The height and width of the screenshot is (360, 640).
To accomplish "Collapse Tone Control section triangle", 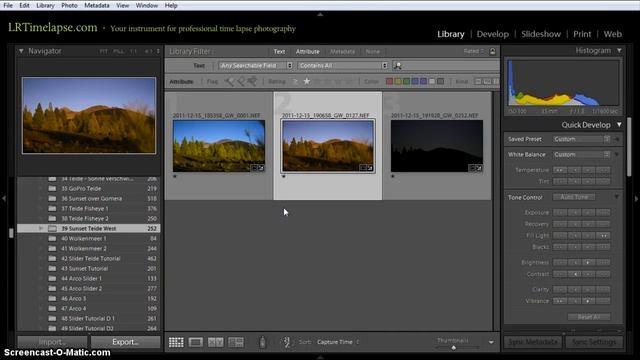I will pos(617,197).
